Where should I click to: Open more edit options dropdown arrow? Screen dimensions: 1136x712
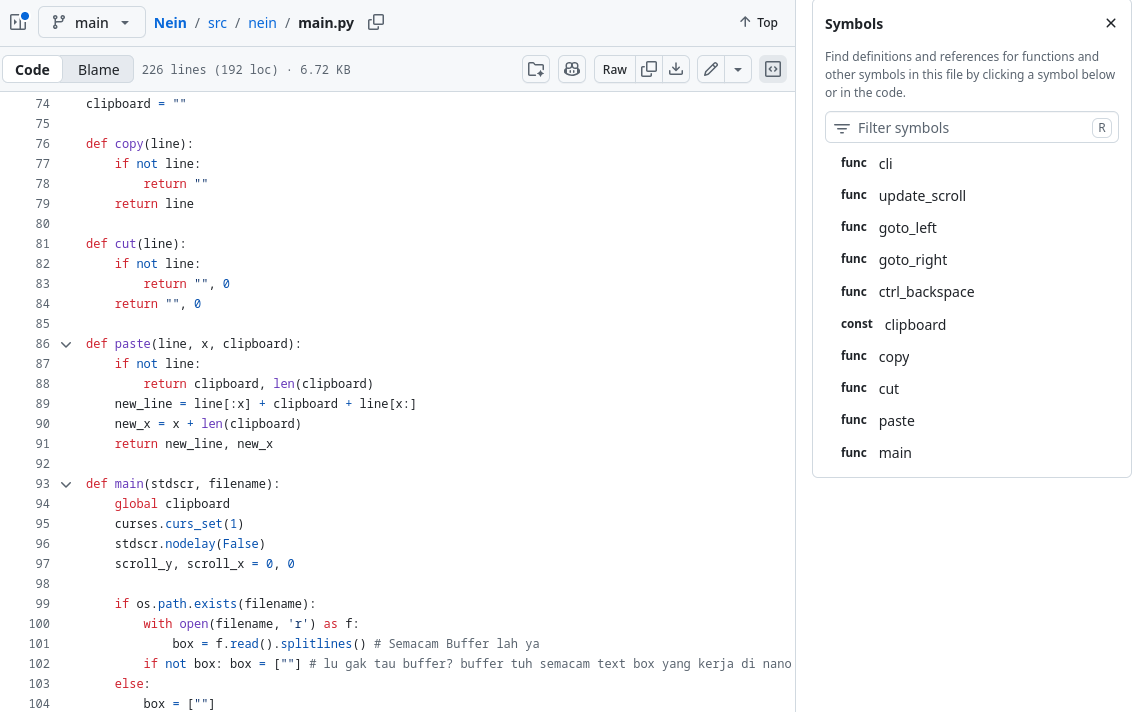tap(738, 70)
